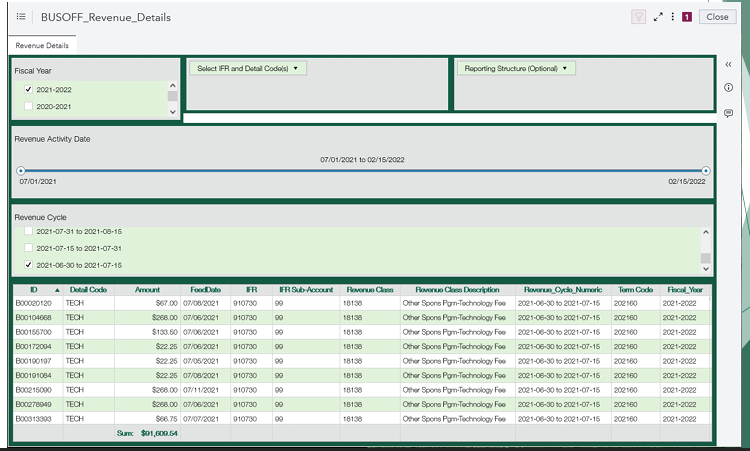The image size is (750, 451).
Task: Uncheck the 2021-06-30 to 2021-07-15 revenue cycle
Action: (x=28, y=264)
